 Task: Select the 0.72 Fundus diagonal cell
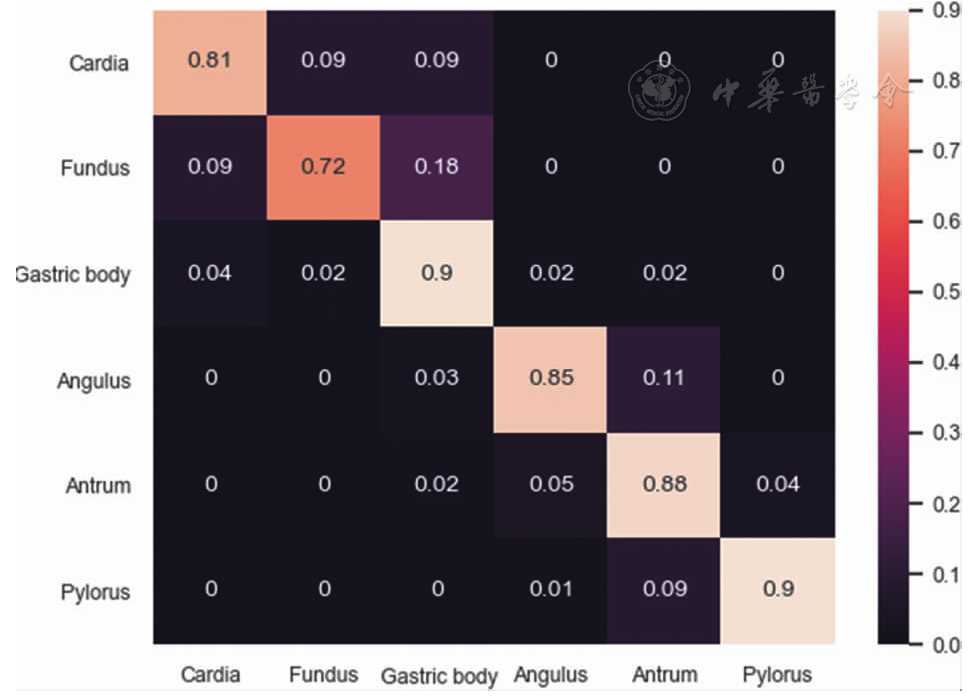(323, 166)
